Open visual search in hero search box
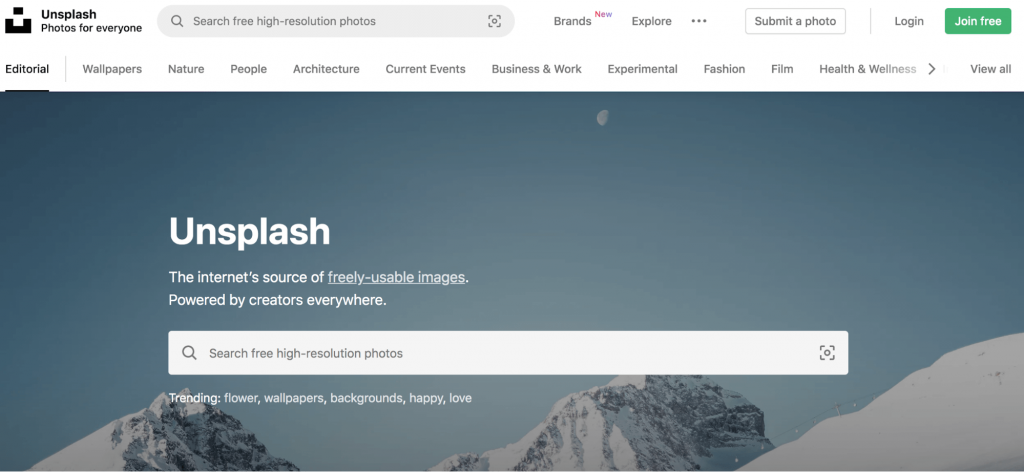 827,353
